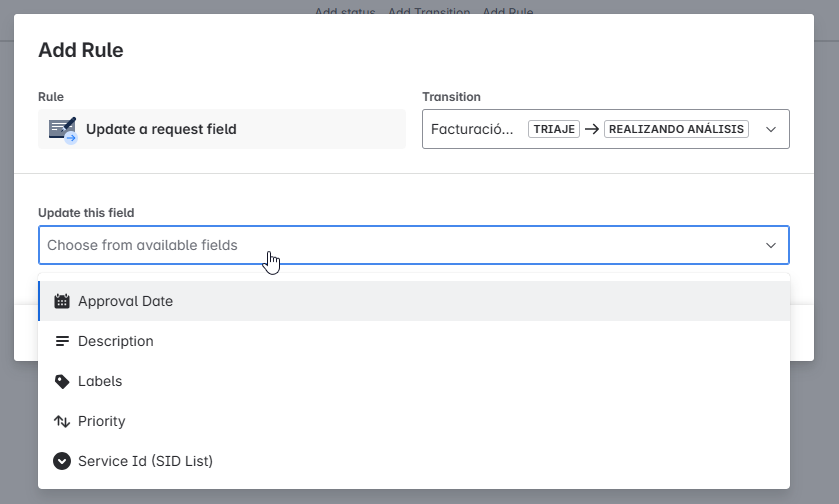Click the circled chevron icon beside Service Id
Screen dimensions: 839x504
(x=62, y=461)
